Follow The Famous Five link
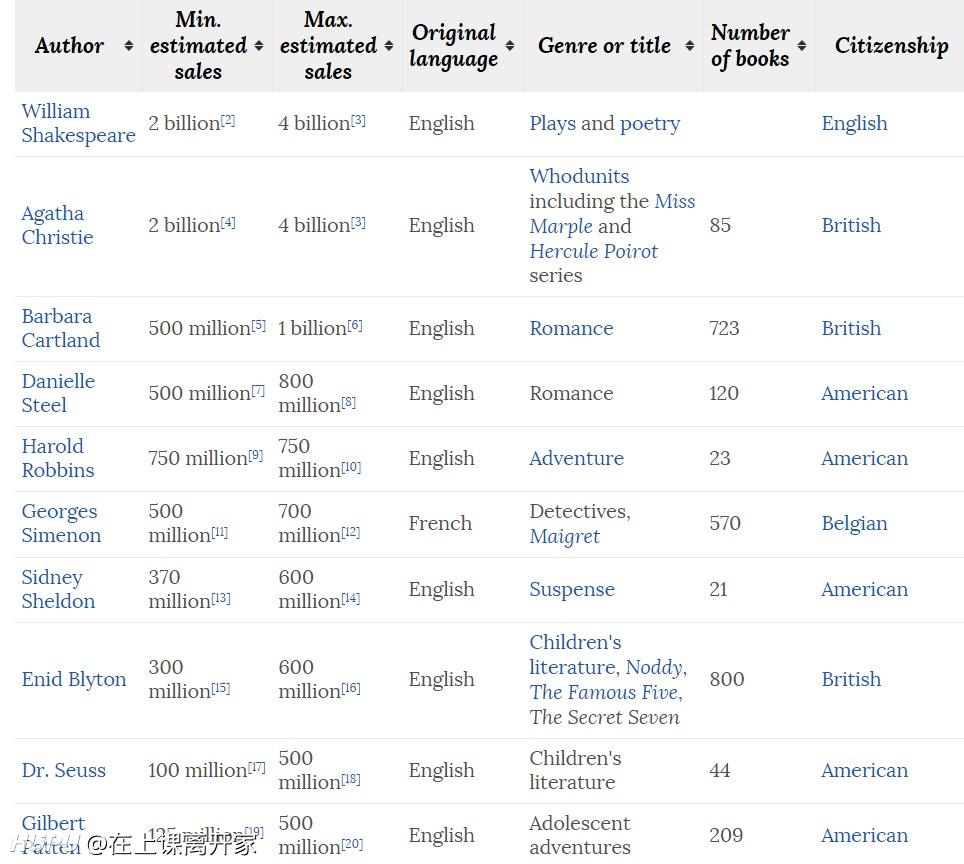The image size is (964, 864). point(606,692)
